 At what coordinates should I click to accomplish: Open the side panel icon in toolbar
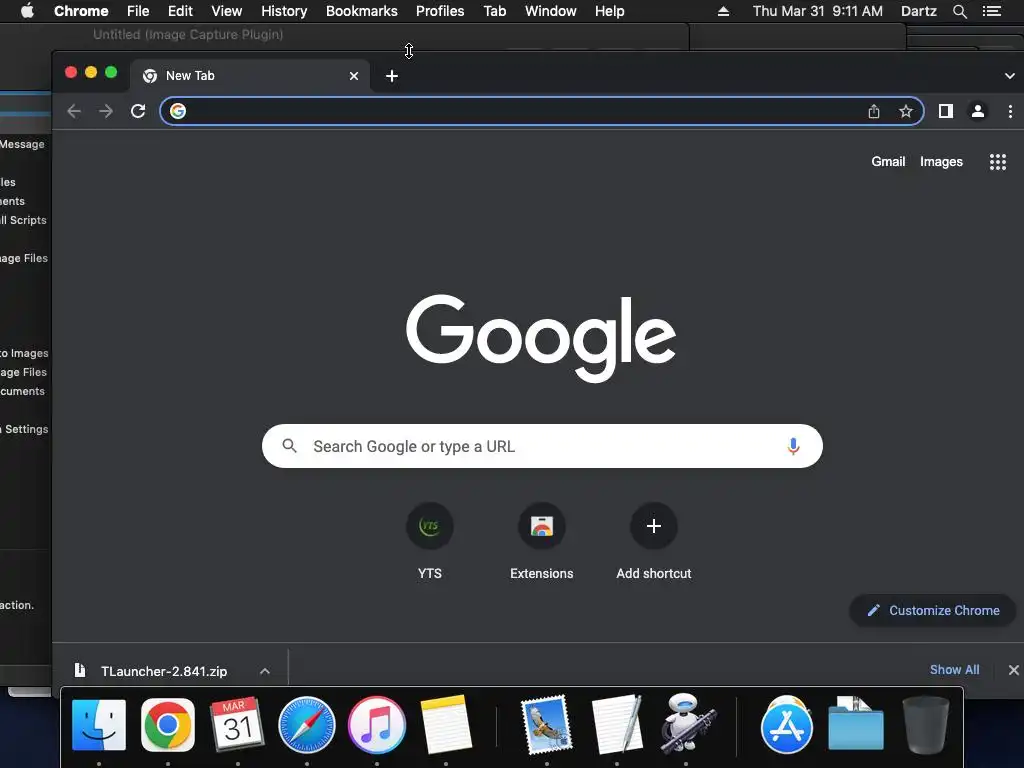(946, 111)
